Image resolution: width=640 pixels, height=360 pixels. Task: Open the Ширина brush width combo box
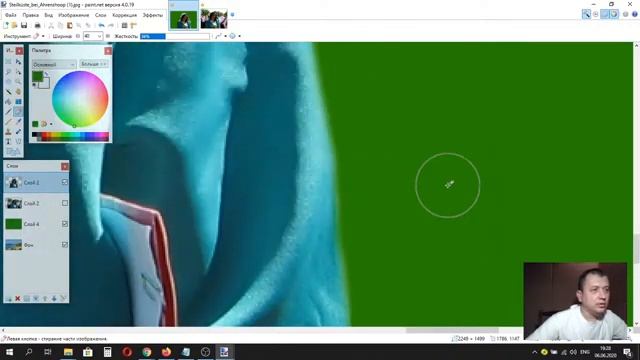[93, 36]
